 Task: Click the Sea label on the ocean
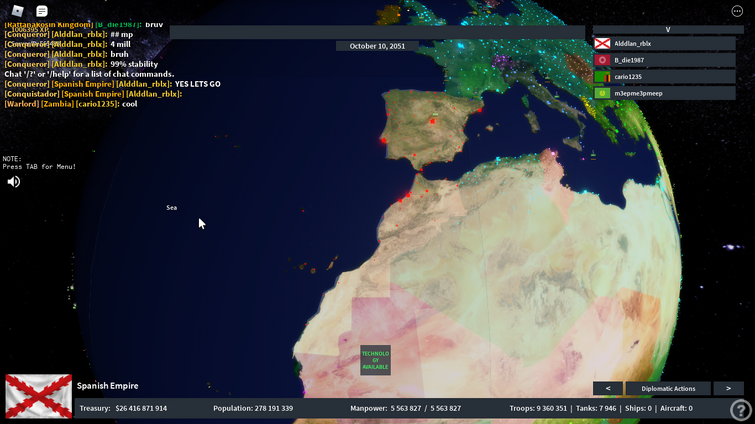coord(171,207)
